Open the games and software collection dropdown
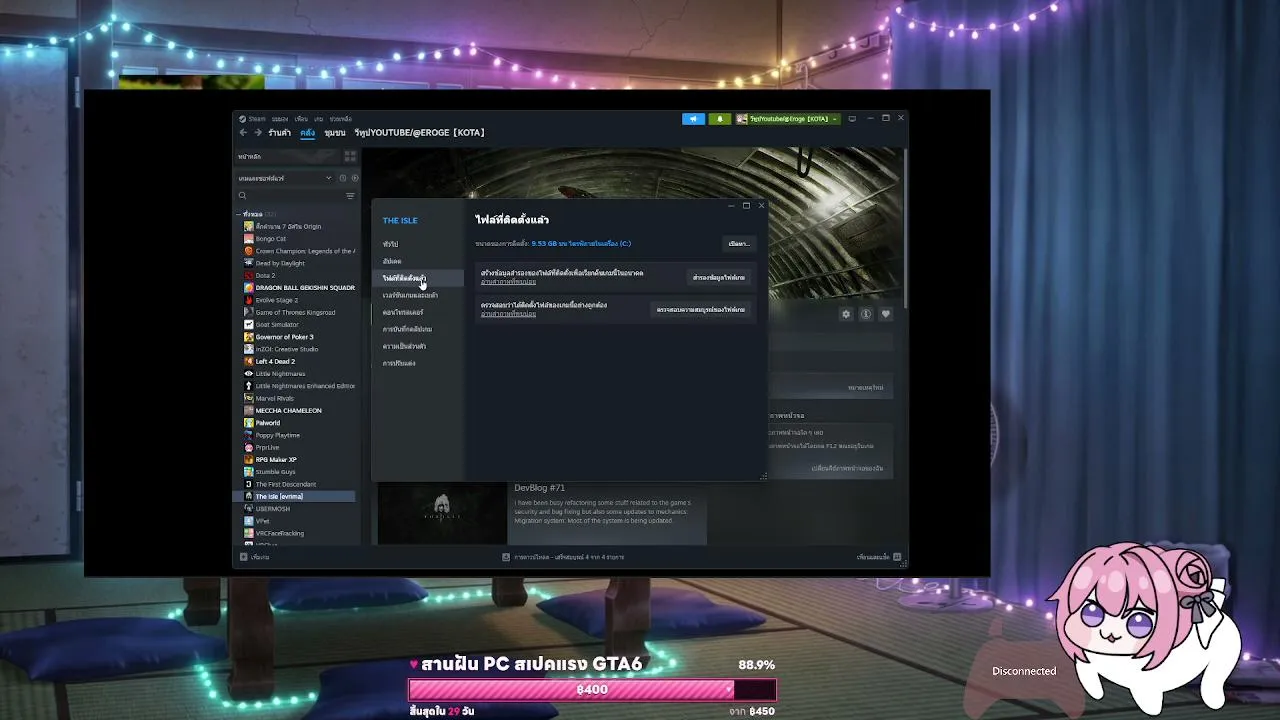Viewport: 1280px width, 720px height. 285,178
